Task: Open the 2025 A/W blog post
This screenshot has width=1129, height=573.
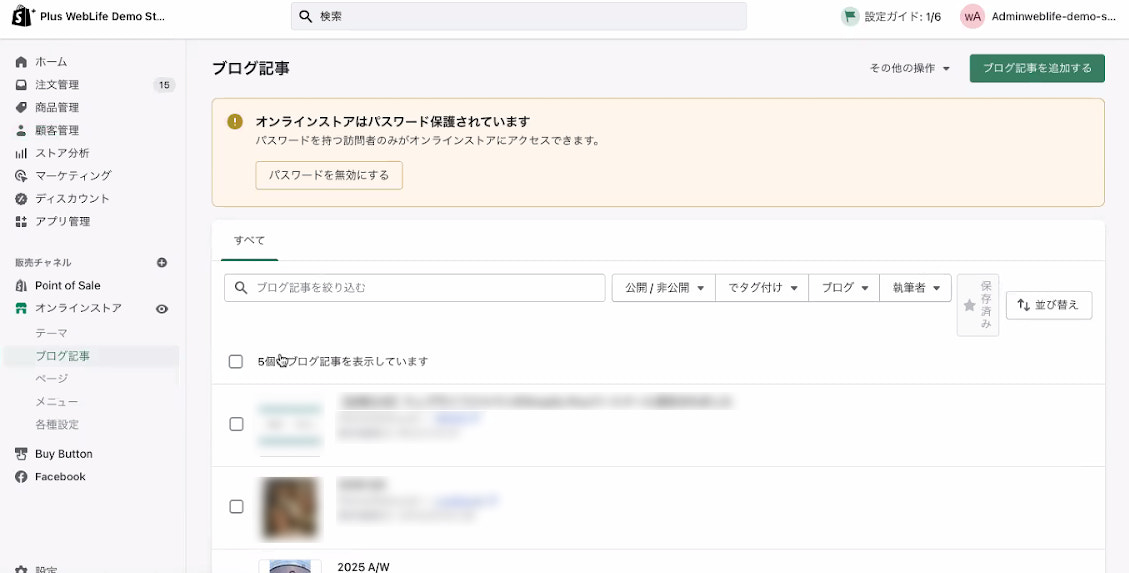Action: tap(363, 567)
